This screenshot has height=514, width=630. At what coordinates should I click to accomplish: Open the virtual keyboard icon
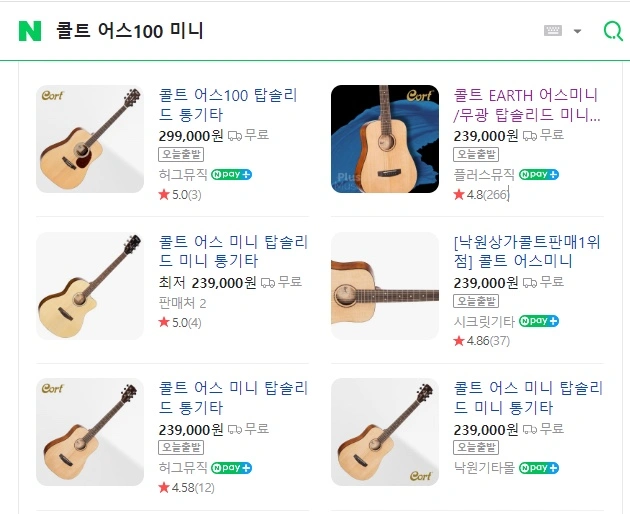(x=553, y=31)
